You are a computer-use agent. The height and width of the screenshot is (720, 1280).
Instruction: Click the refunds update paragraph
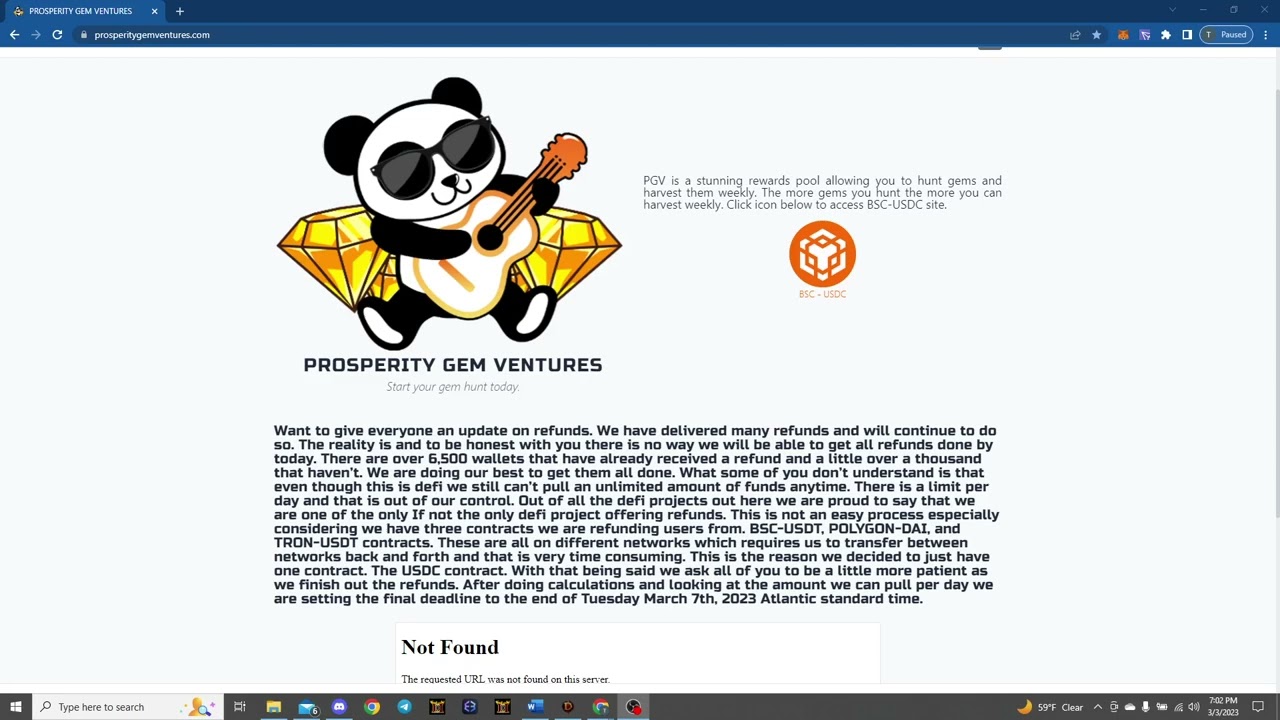point(636,514)
